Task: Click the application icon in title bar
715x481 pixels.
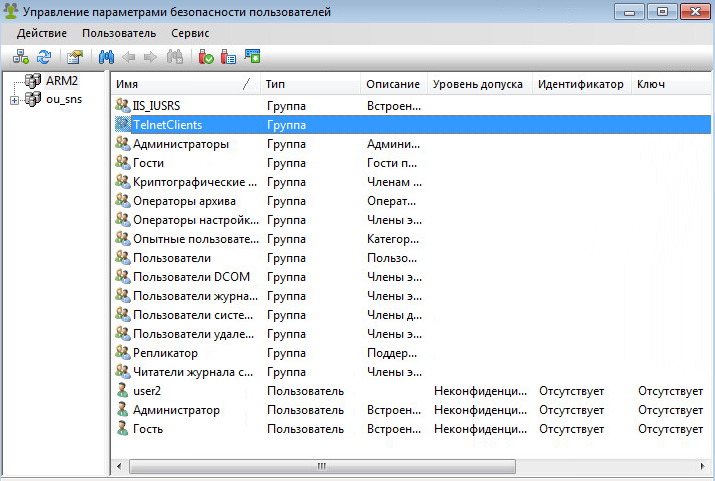Action: [x=10, y=11]
